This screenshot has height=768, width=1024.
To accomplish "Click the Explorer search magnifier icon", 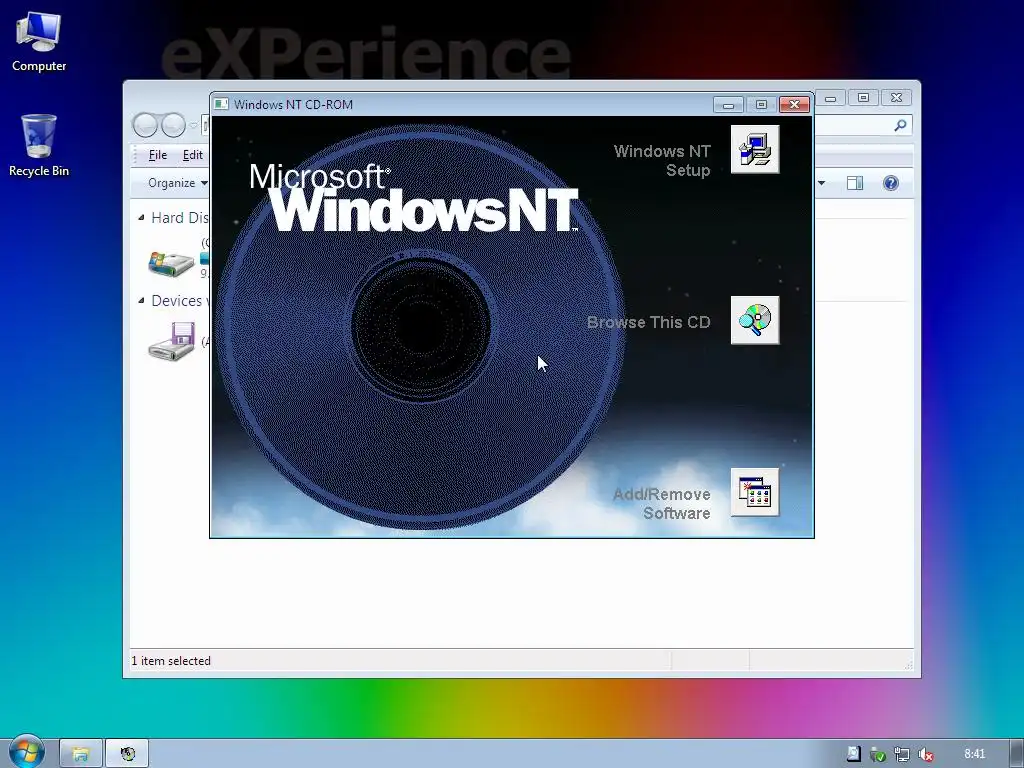I will coord(900,125).
